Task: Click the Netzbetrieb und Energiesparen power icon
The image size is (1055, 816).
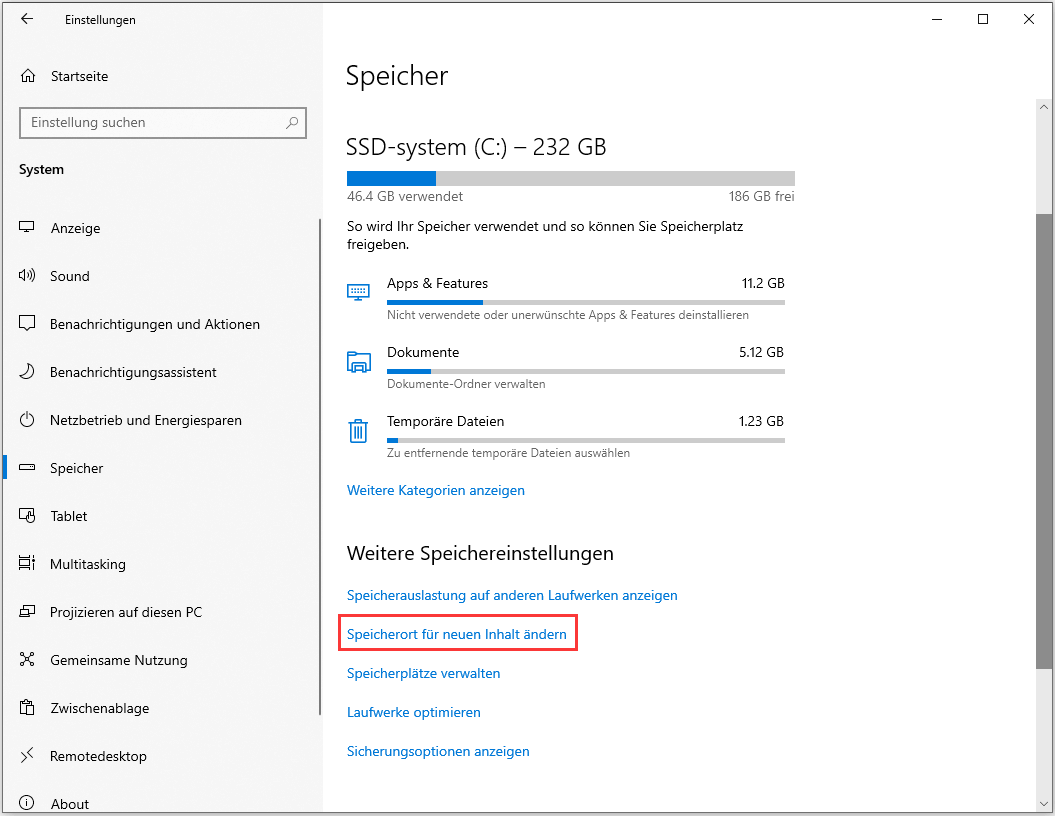Action: pyautogui.click(x=26, y=420)
